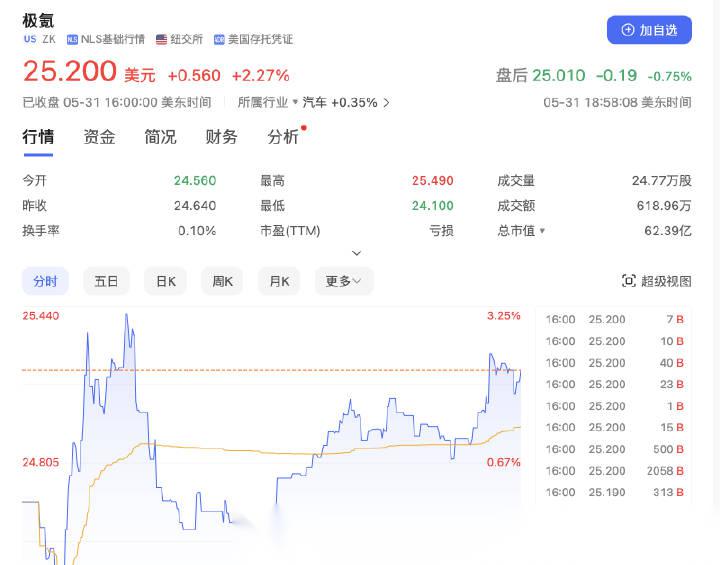Open the 财务 tab
Viewport: 720px width, 565px height.
[221, 137]
